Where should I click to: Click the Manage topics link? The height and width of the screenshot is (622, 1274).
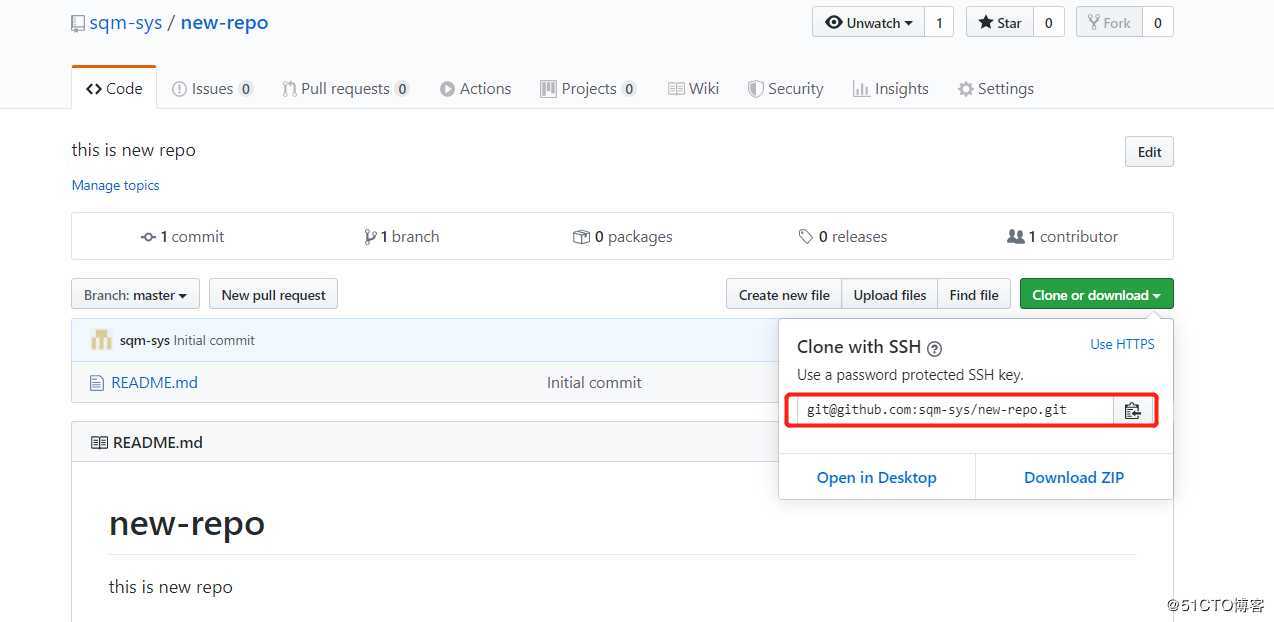(x=115, y=185)
